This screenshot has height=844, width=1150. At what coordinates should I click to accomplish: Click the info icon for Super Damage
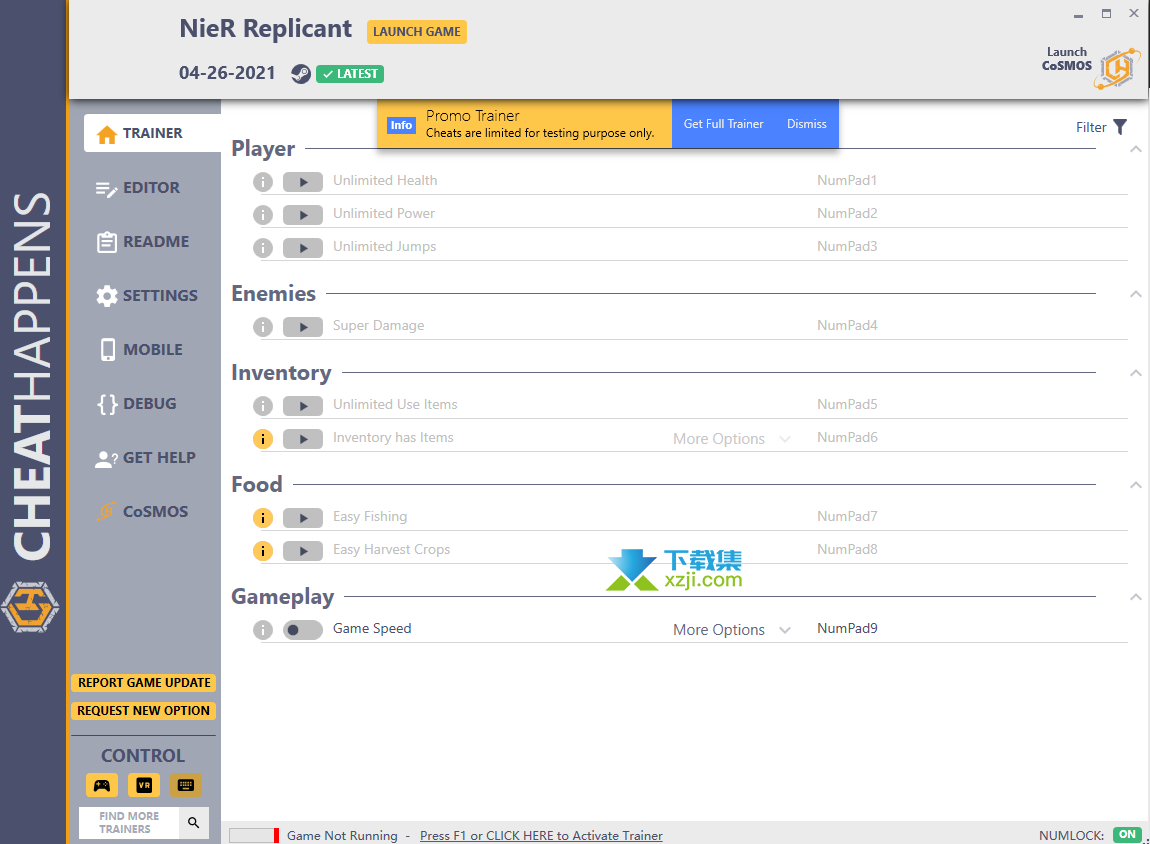pos(263,327)
